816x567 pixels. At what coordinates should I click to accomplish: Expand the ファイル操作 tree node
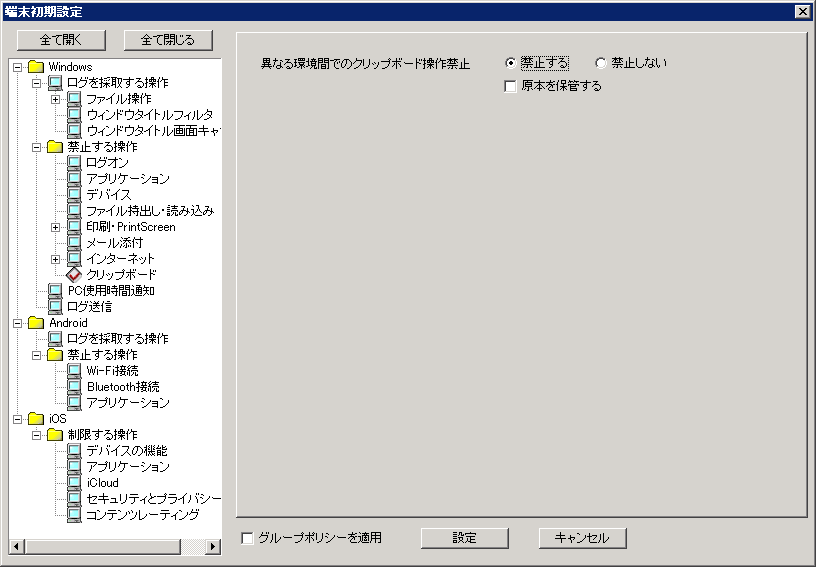[56, 99]
